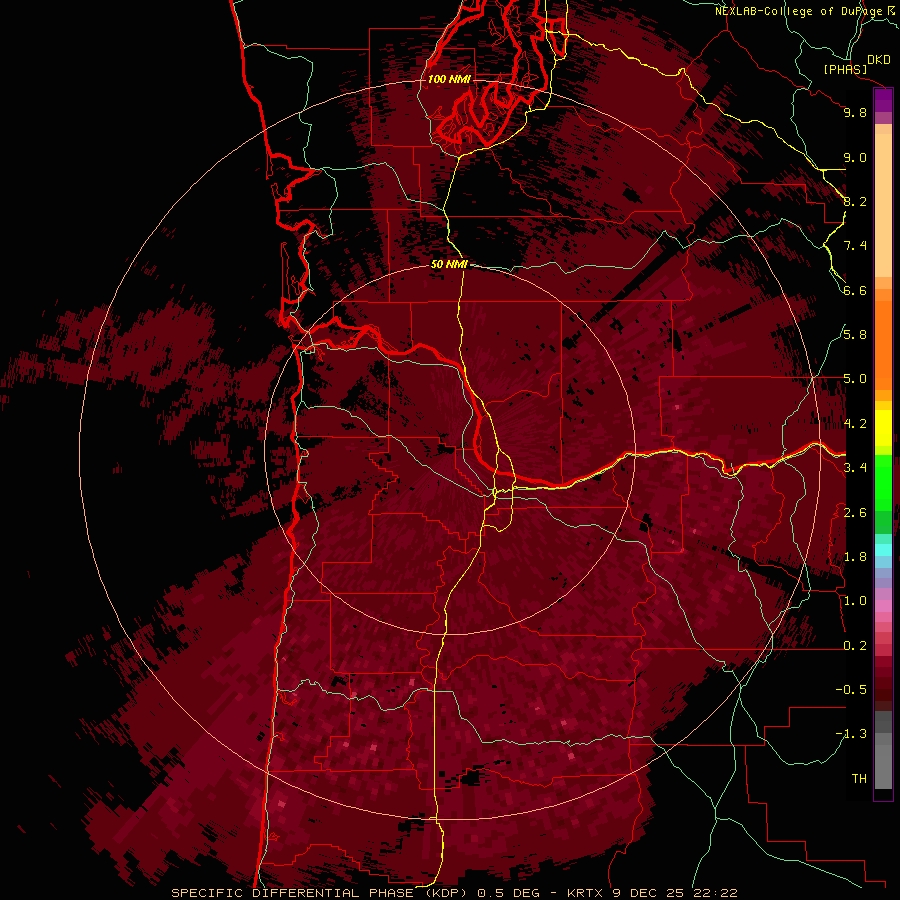Click the 5.8 legend value

click(855, 335)
